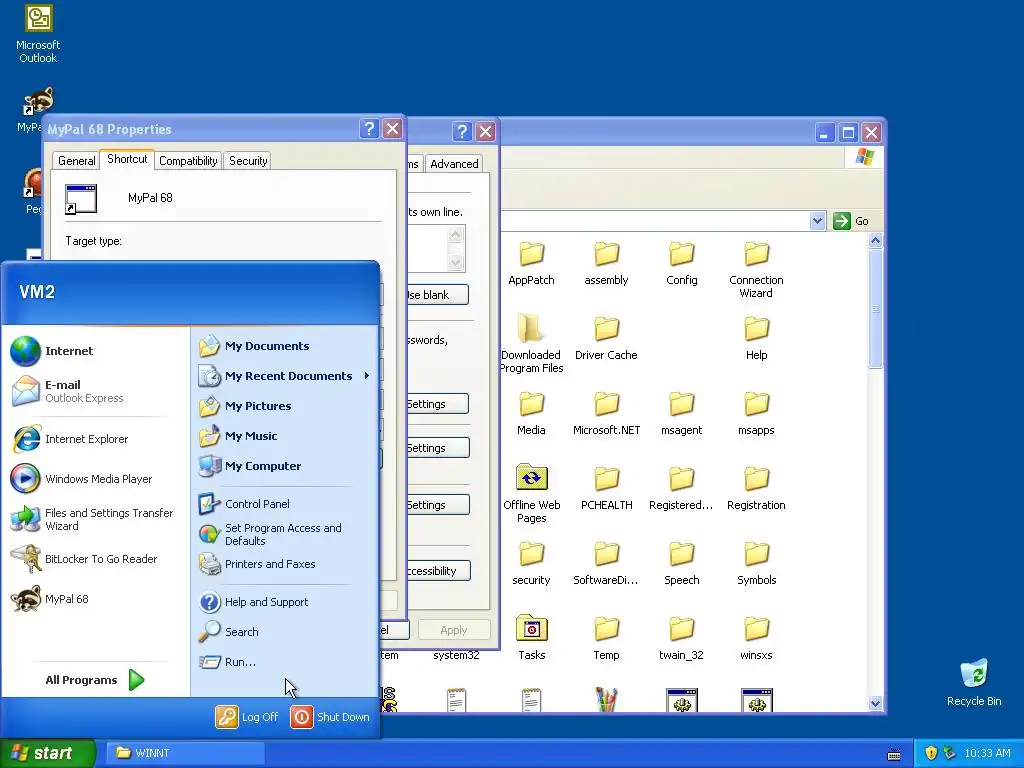Click the taskbar clock
This screenshot has width=1024, height=768.
(987, 753)
